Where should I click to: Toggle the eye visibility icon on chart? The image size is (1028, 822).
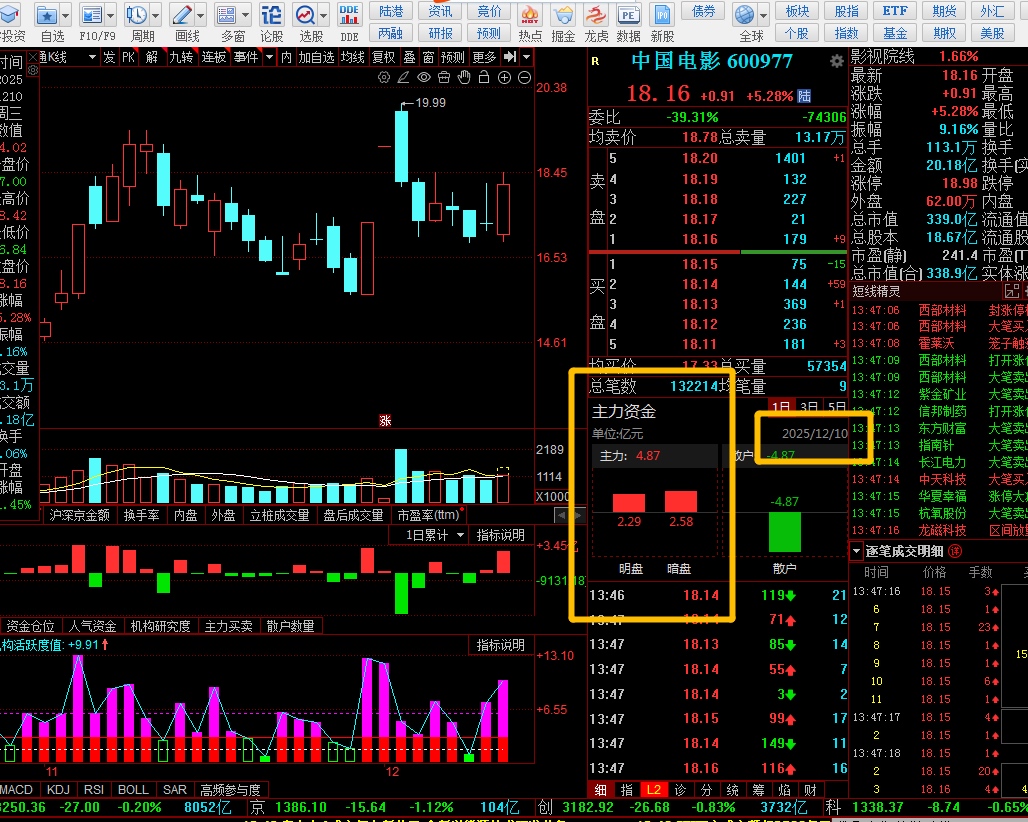coord(424,78)
